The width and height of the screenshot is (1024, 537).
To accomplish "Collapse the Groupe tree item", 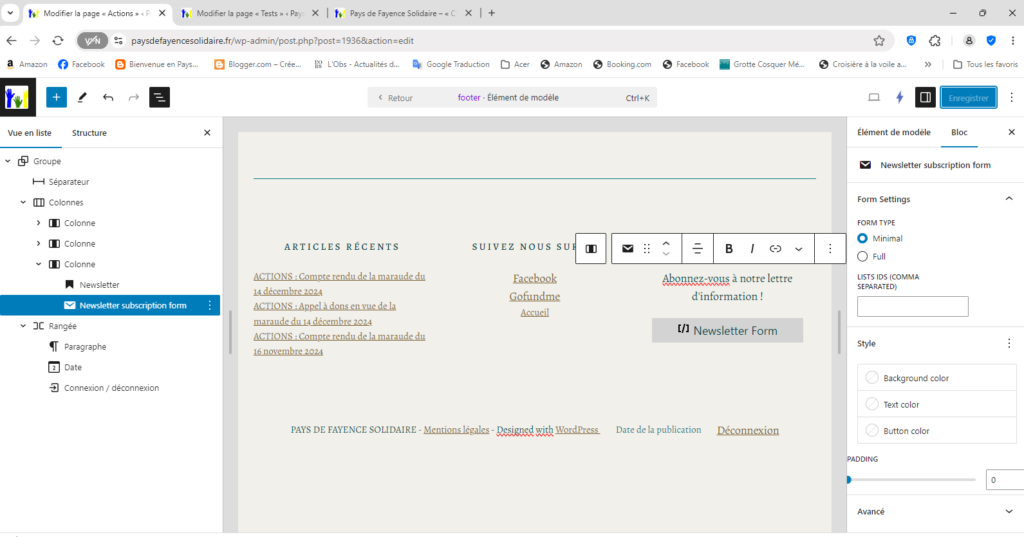I will coord(8,161).
